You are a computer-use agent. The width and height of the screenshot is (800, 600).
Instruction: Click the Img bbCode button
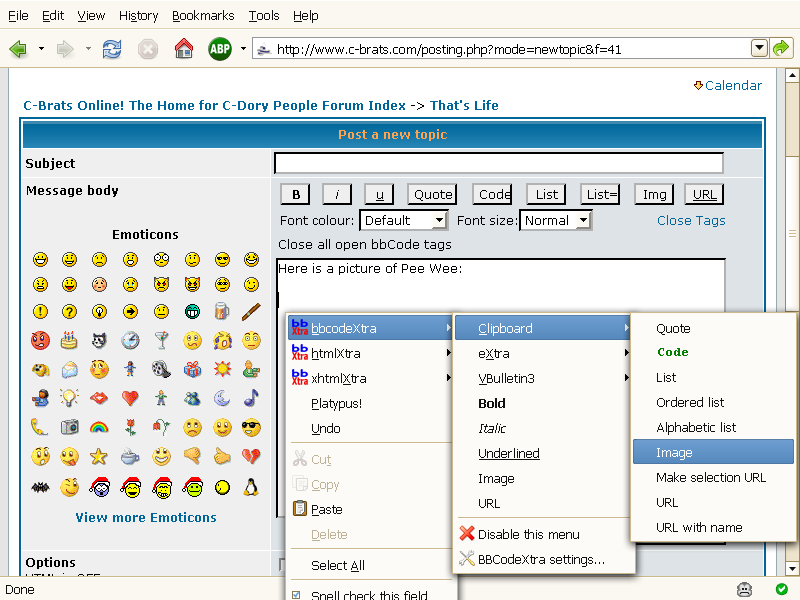tap(654, 194)
